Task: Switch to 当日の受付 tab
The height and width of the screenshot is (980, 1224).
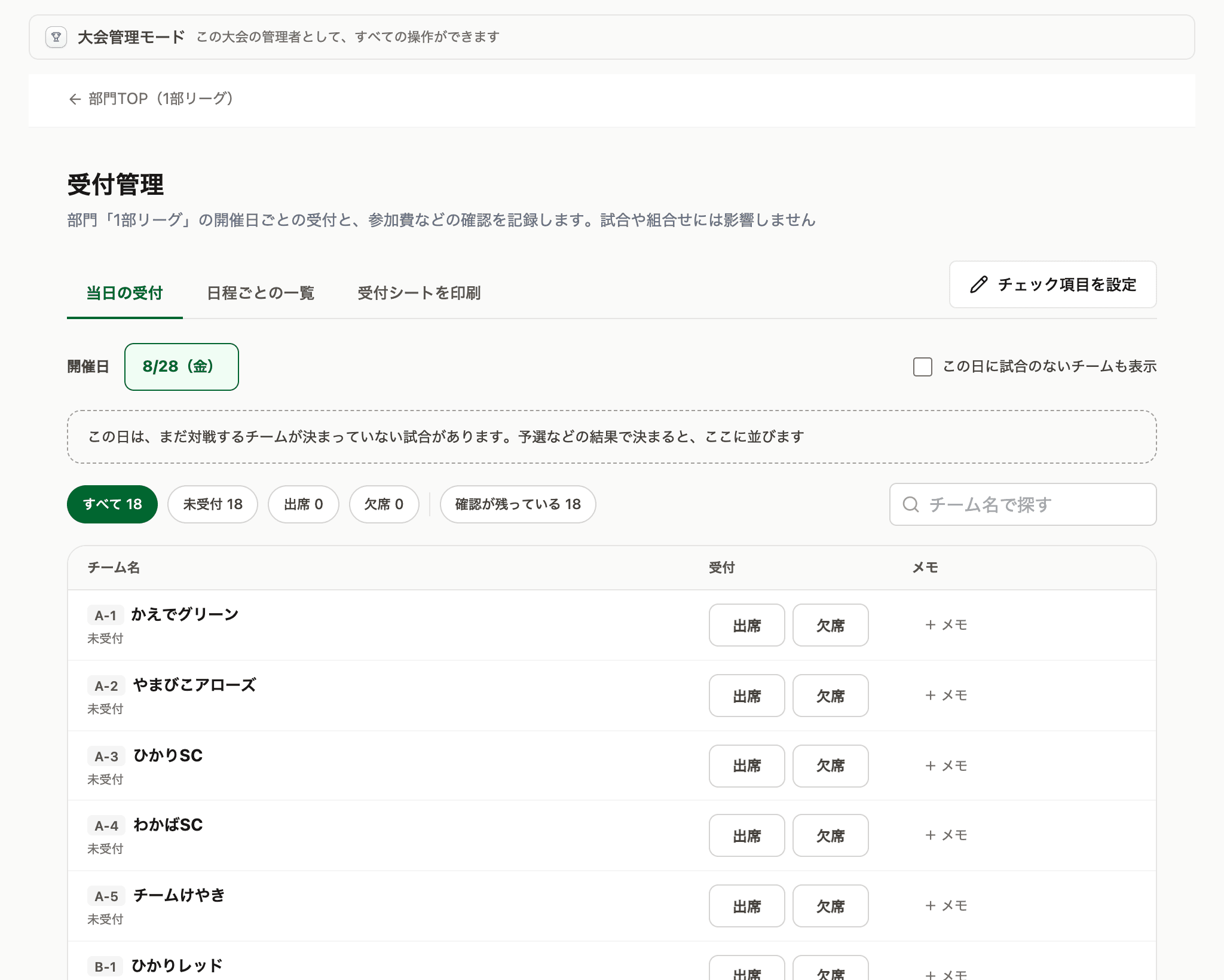Action: [x=125, y=293]
